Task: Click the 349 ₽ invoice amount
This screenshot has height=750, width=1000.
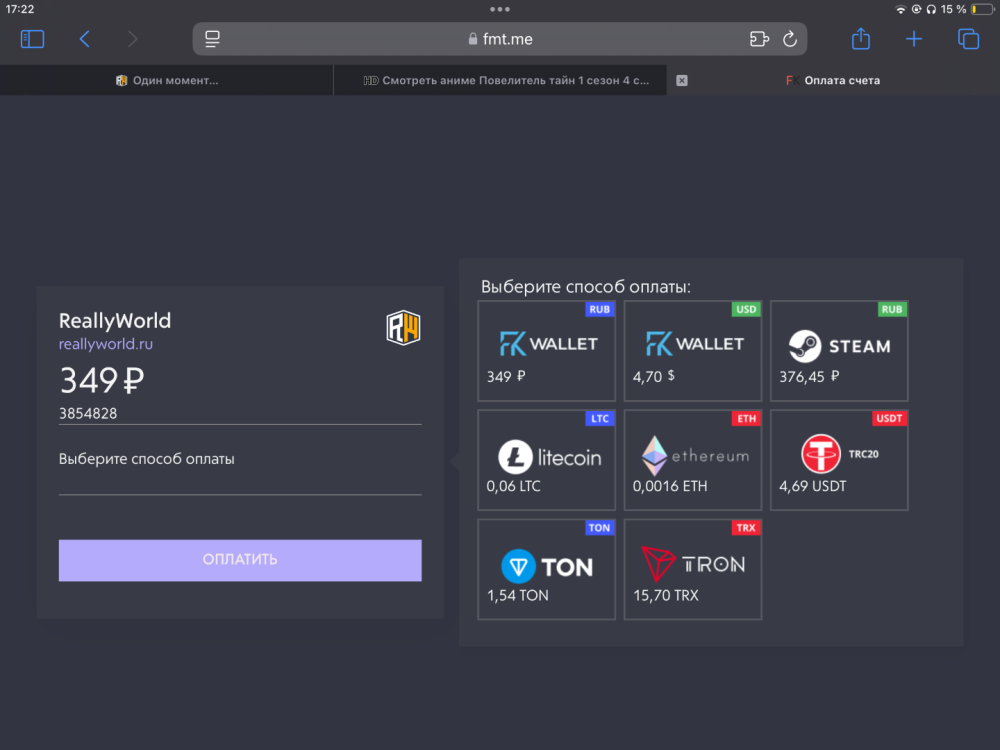Action: [x=102, y=381]
